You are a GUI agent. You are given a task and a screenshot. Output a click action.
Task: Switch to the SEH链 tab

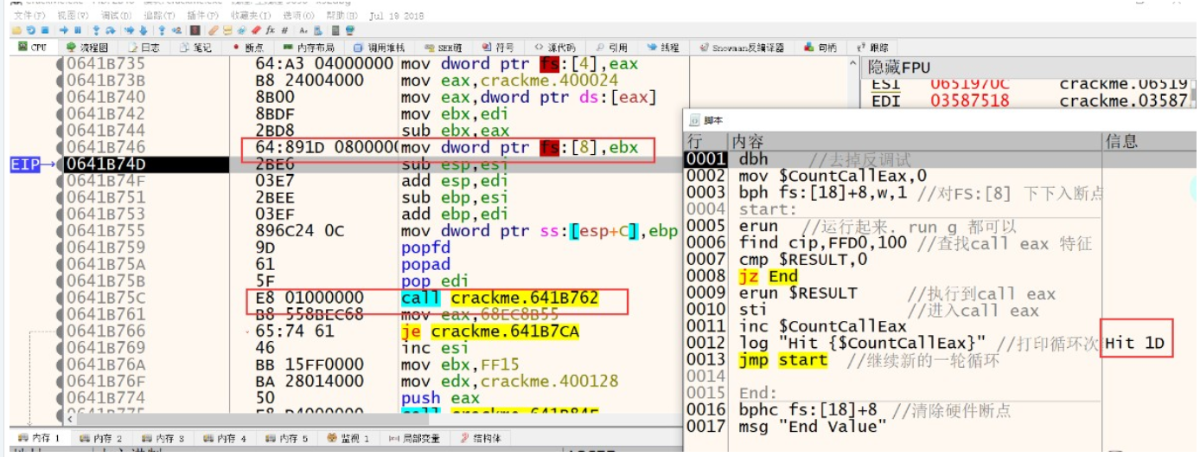(441, 47)
